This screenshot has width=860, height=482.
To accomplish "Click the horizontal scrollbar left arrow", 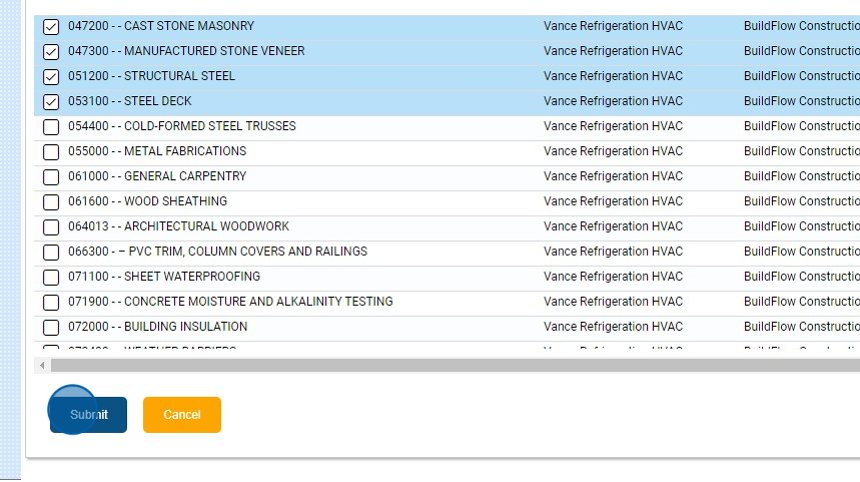I will [42, 366].
